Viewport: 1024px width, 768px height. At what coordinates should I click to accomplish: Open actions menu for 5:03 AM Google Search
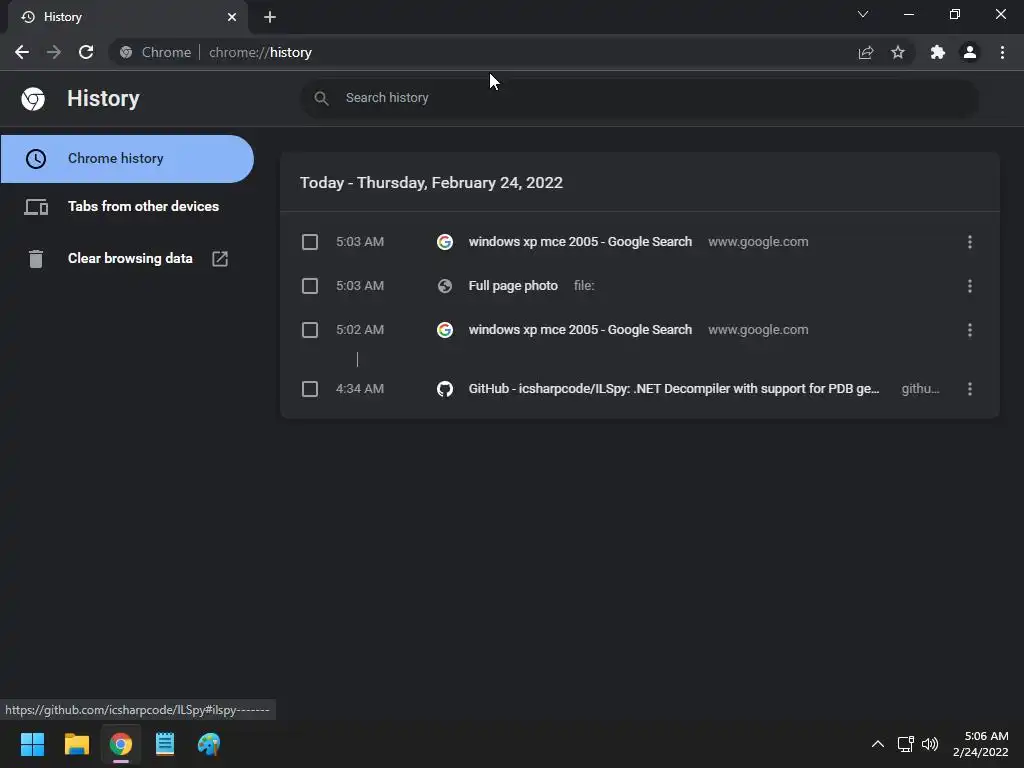point(970,242)
